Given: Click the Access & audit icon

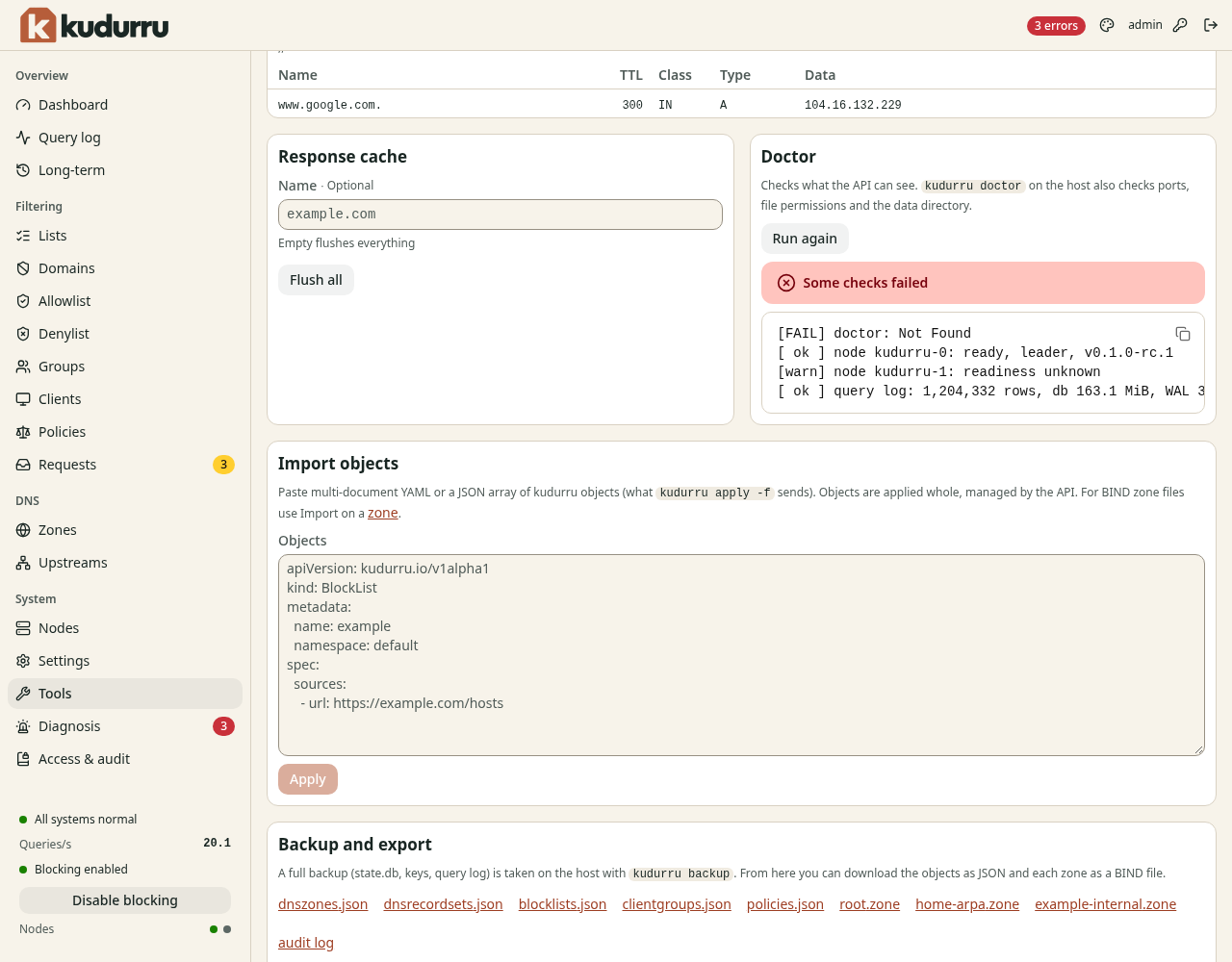Looking at the screenshot, I should (x=23, y=759).
